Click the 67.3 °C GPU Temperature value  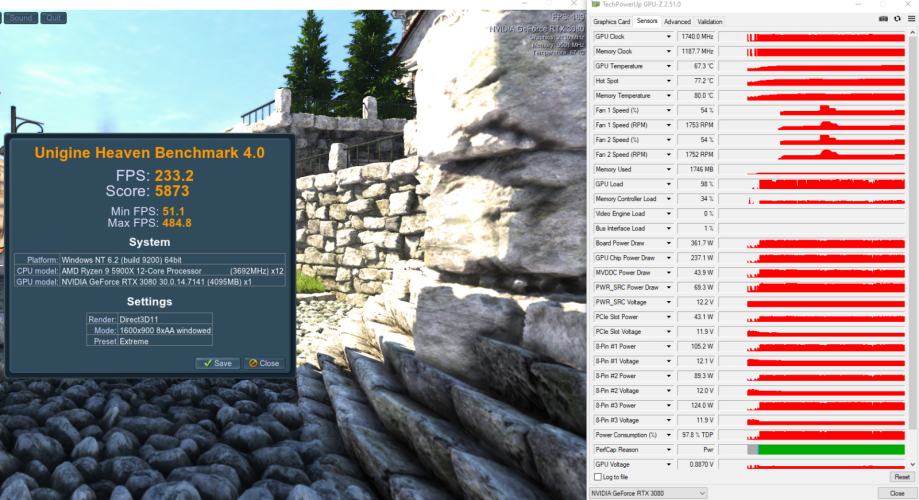[x=696, y=66]
